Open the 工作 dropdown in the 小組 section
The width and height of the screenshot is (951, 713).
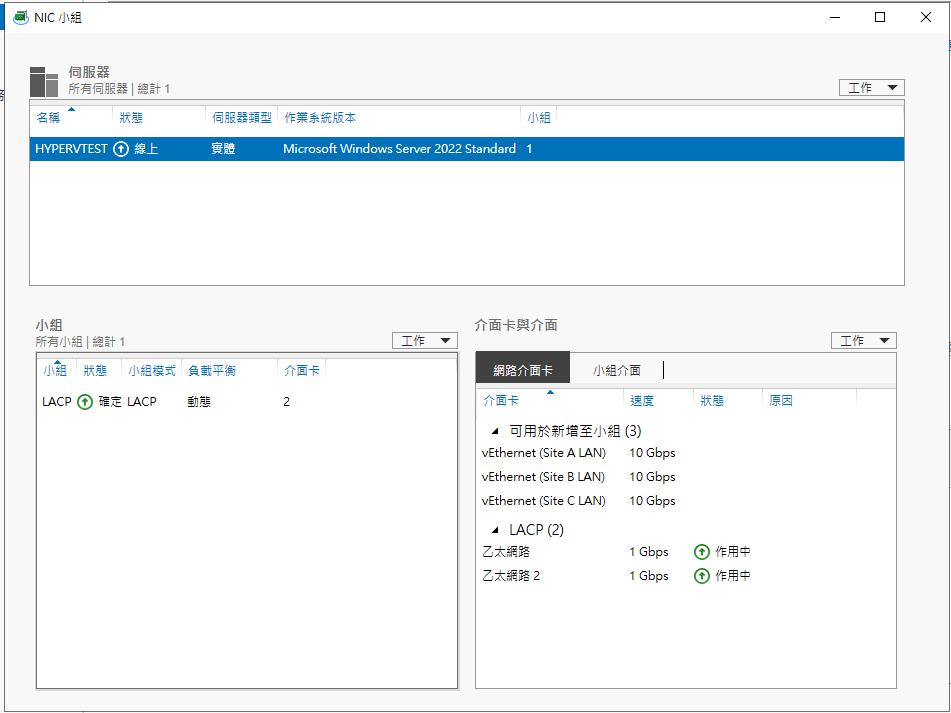(425, 341)
